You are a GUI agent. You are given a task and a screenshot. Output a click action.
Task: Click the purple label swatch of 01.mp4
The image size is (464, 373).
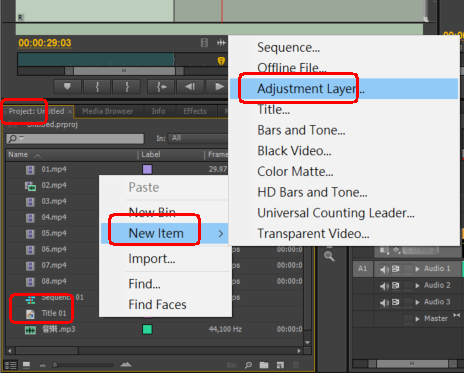(x=147, y=169)
